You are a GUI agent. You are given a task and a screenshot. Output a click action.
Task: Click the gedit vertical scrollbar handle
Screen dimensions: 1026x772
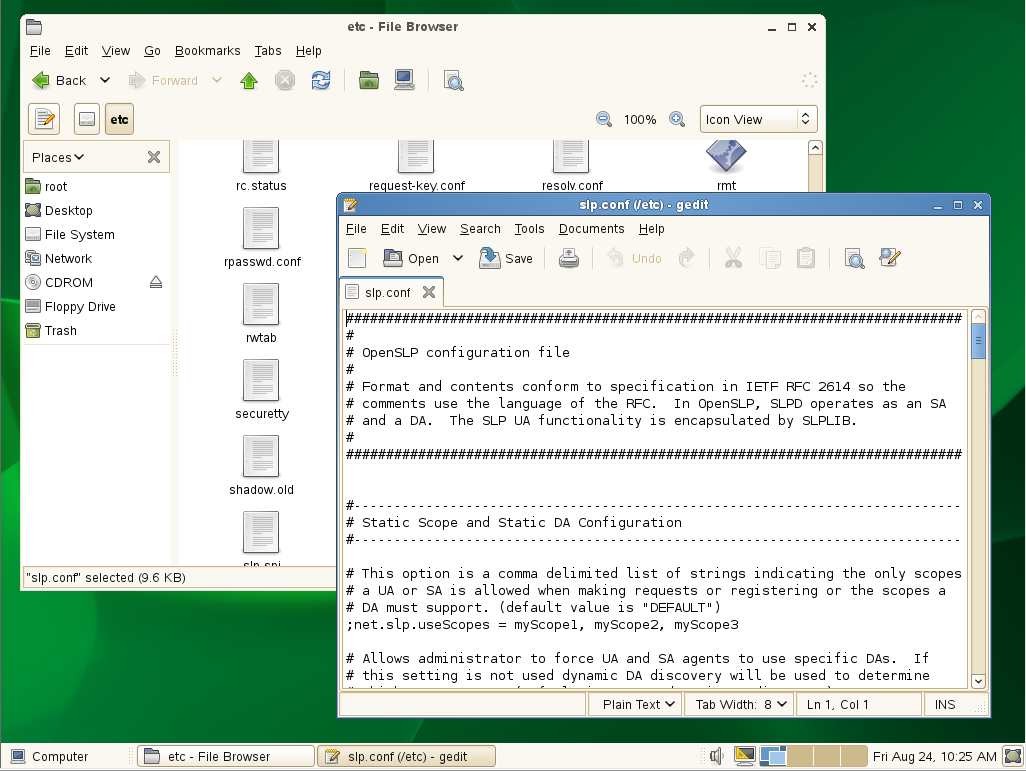(x=978, y=340)
